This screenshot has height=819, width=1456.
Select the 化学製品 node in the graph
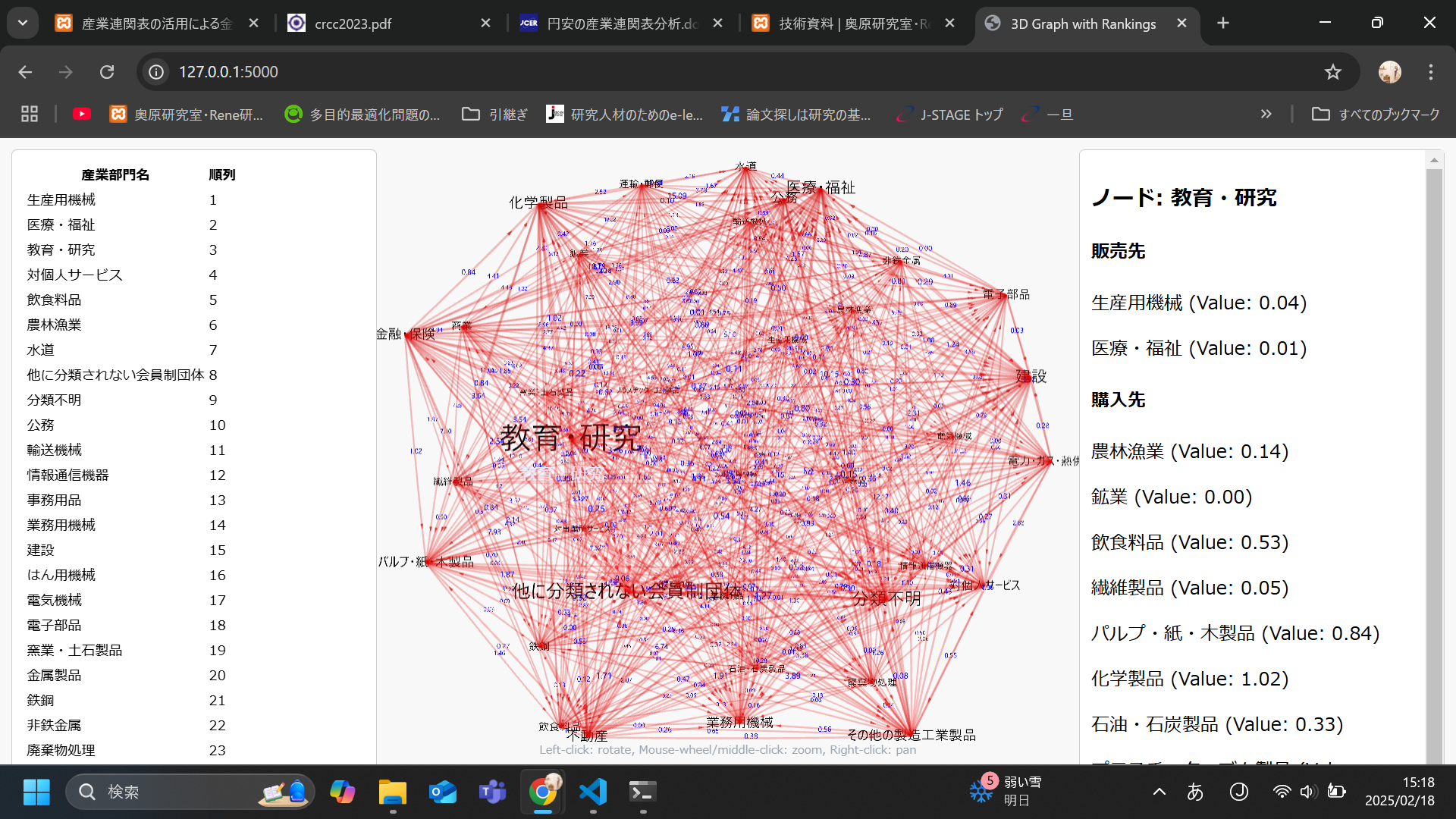pos(540,203)
